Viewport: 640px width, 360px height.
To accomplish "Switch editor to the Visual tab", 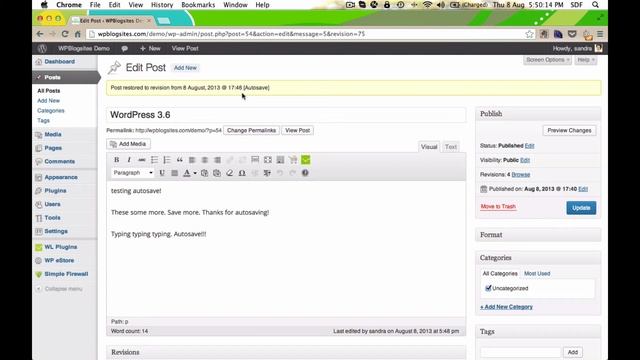I will [429, 147].
